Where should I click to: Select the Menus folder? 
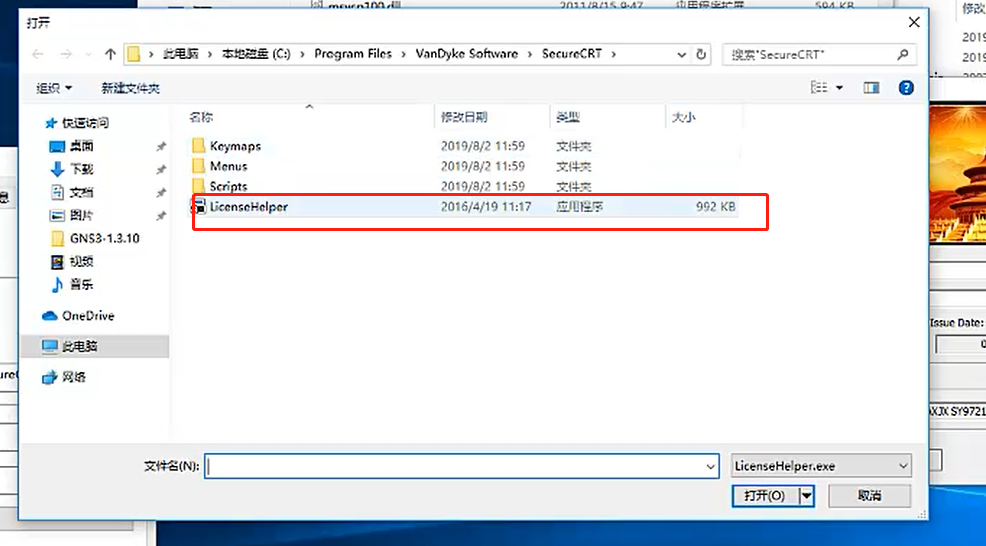(x=228, y=166)
